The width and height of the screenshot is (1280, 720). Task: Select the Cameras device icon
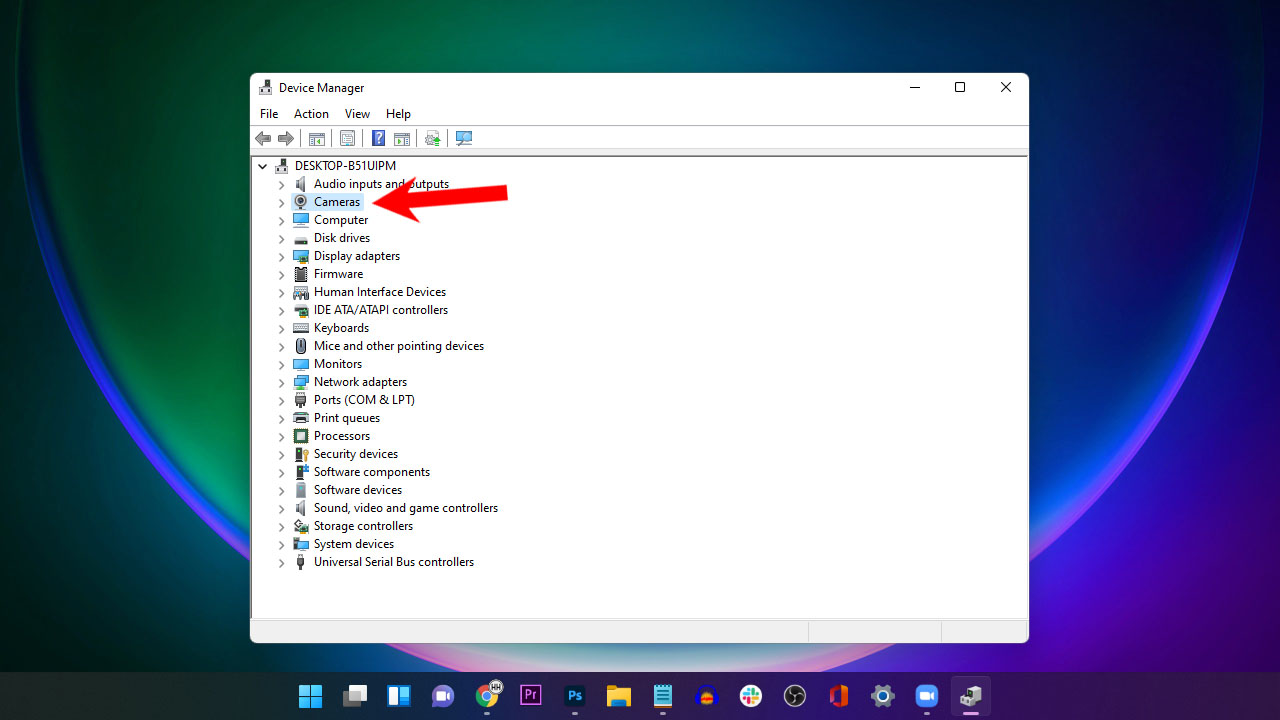pos(300,202)
